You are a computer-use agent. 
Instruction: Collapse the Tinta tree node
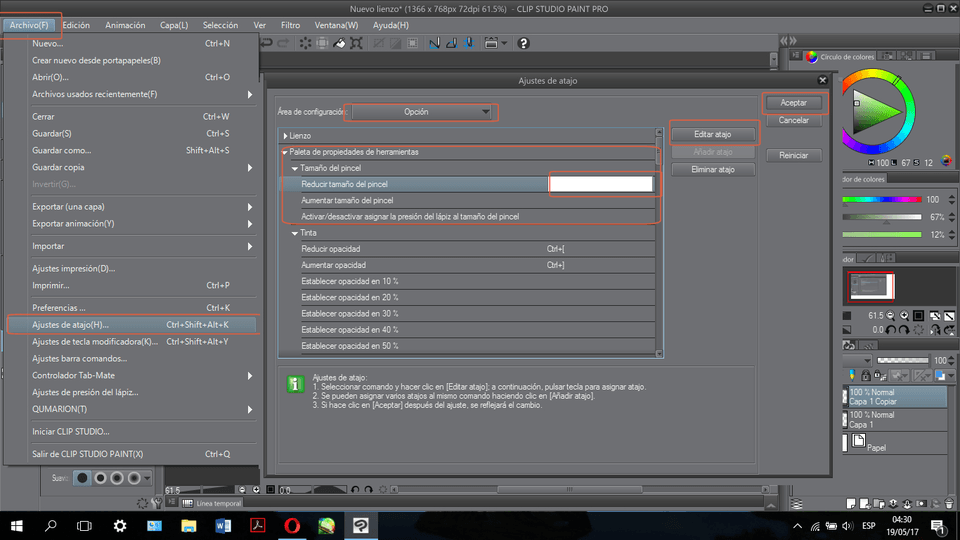294,233
